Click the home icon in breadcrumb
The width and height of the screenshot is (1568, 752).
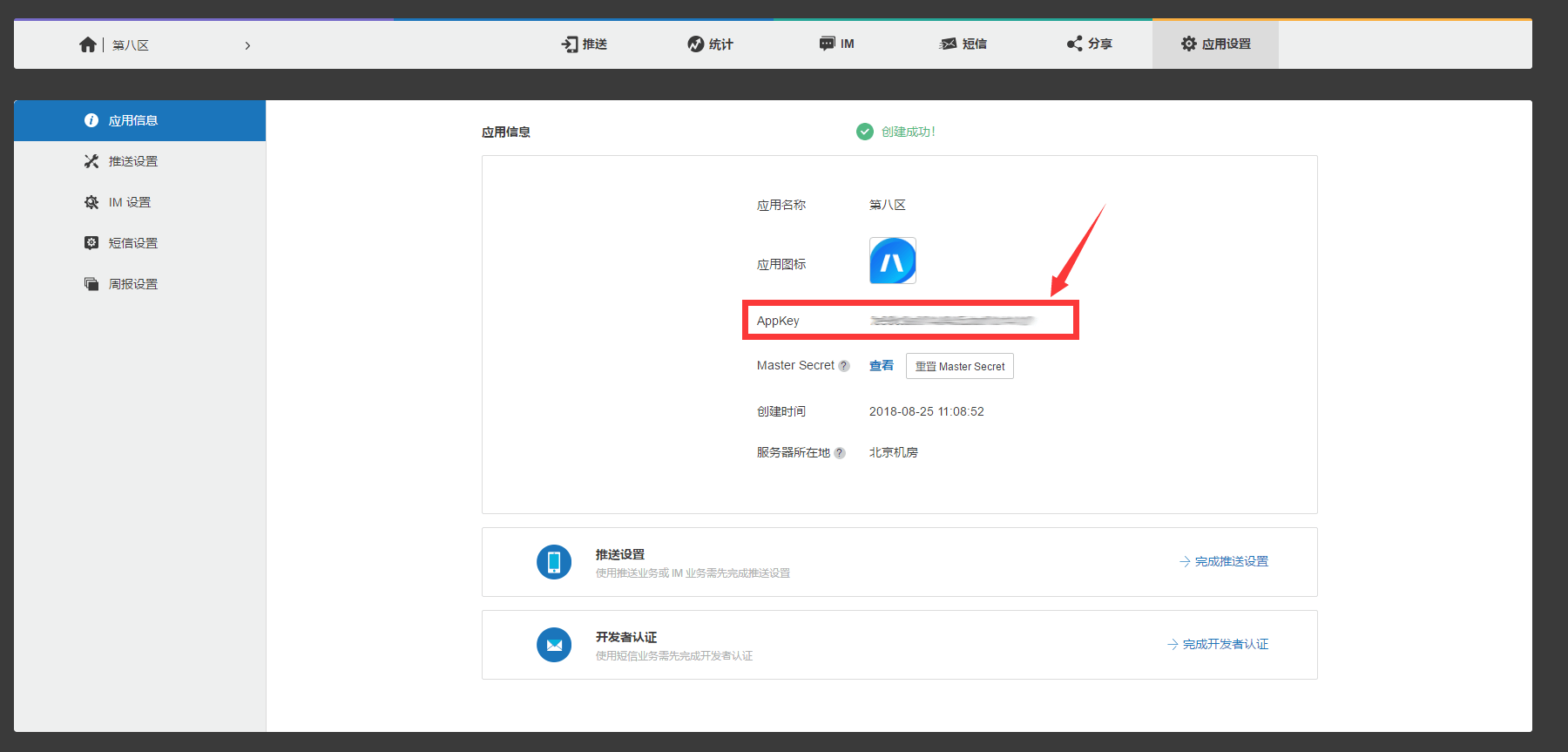pos(87,44)
